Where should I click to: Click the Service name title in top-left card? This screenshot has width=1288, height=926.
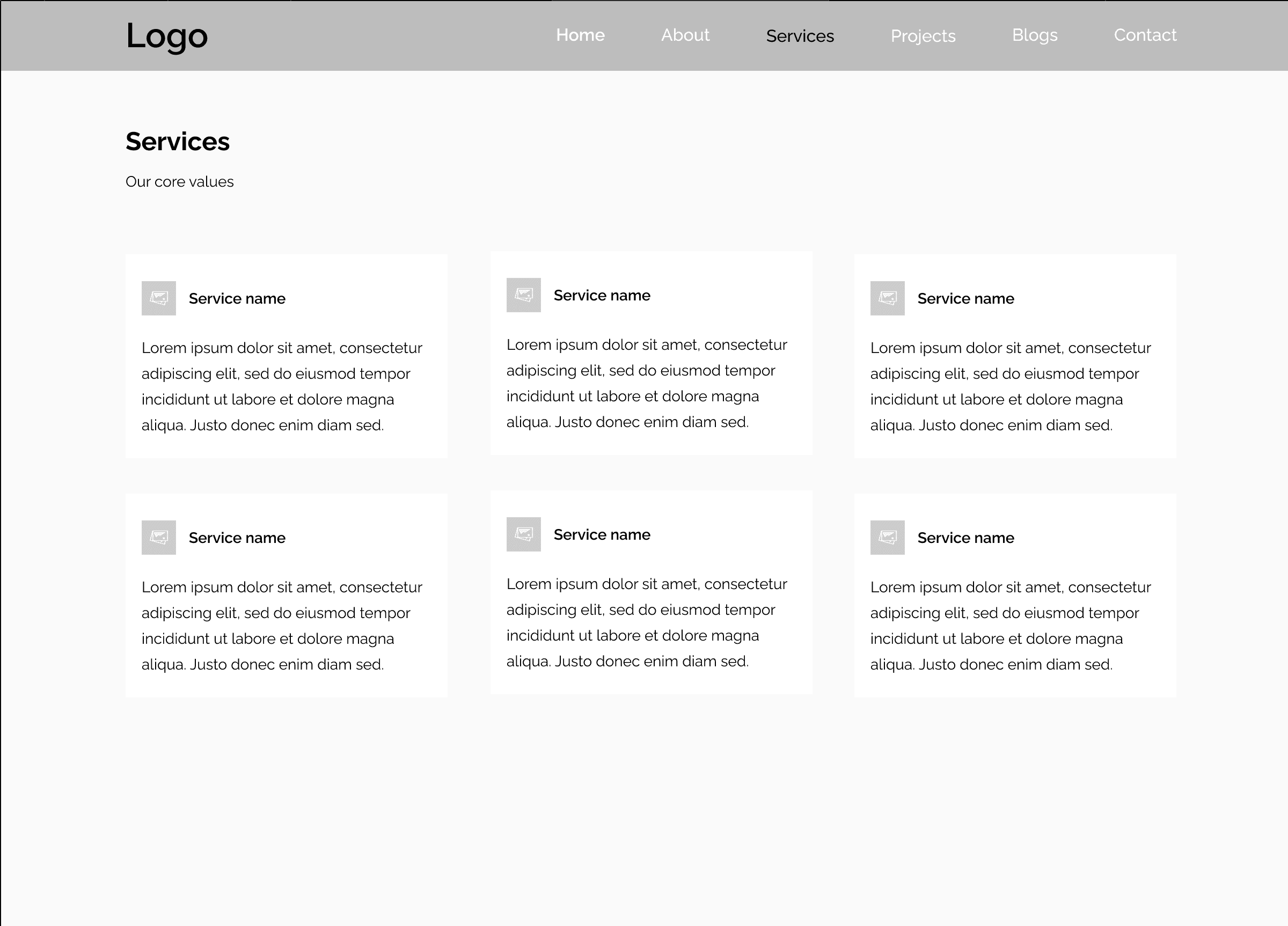237,299
